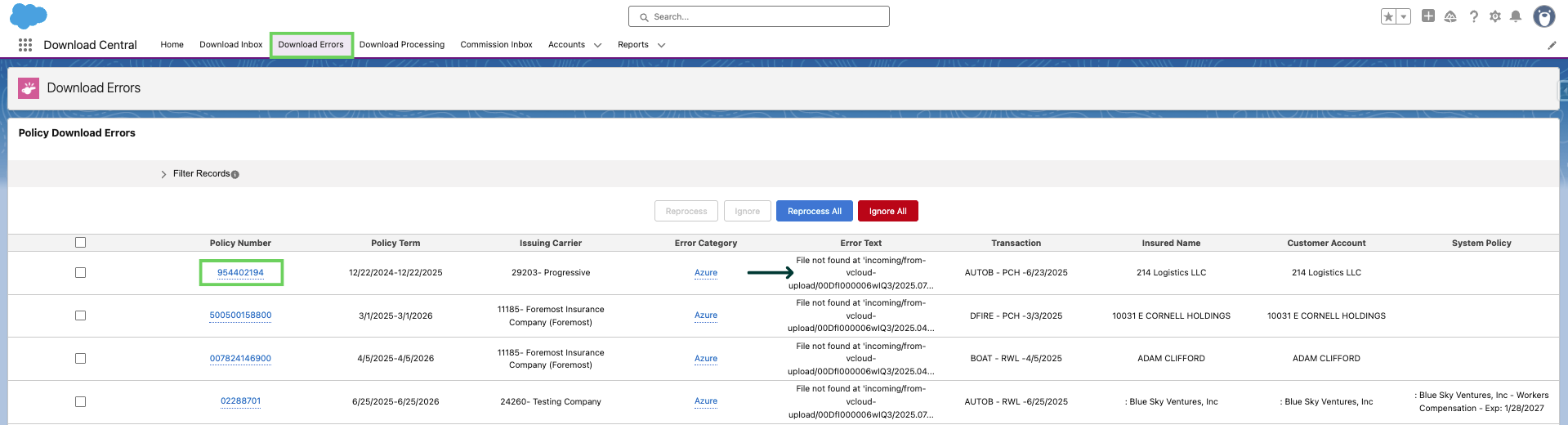Click the 'BOAT - RWL -4/5/2025' transaction cell

(x=1016, y=359)
